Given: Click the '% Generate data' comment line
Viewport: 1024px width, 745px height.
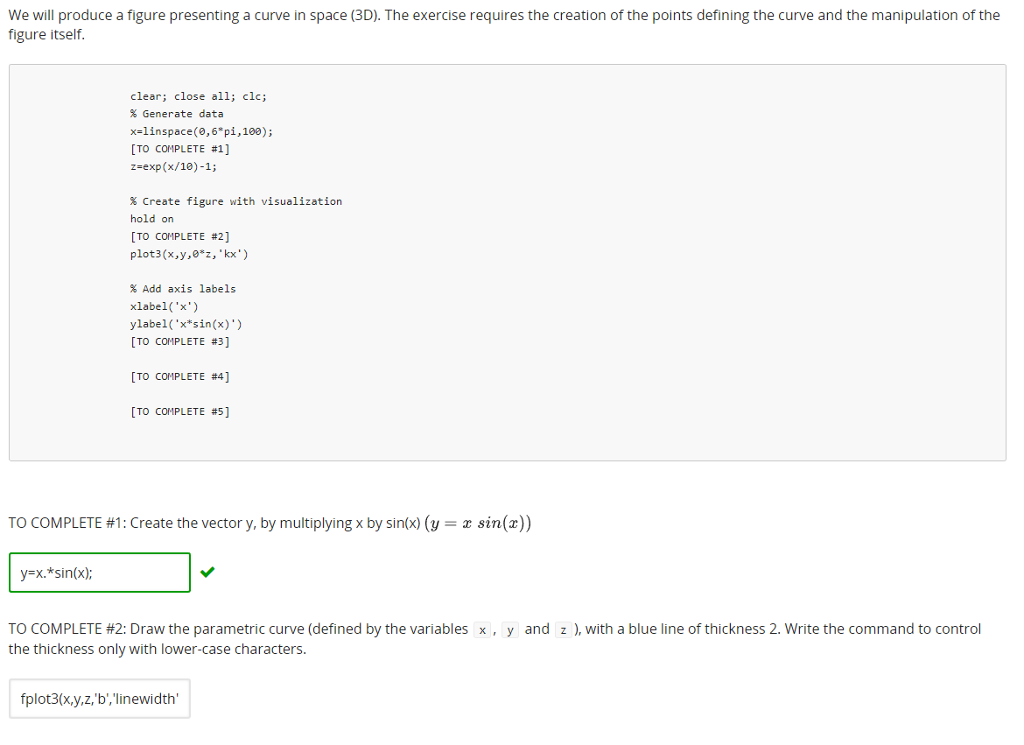Looking at the screenshot, I should [x=176, y=114].
